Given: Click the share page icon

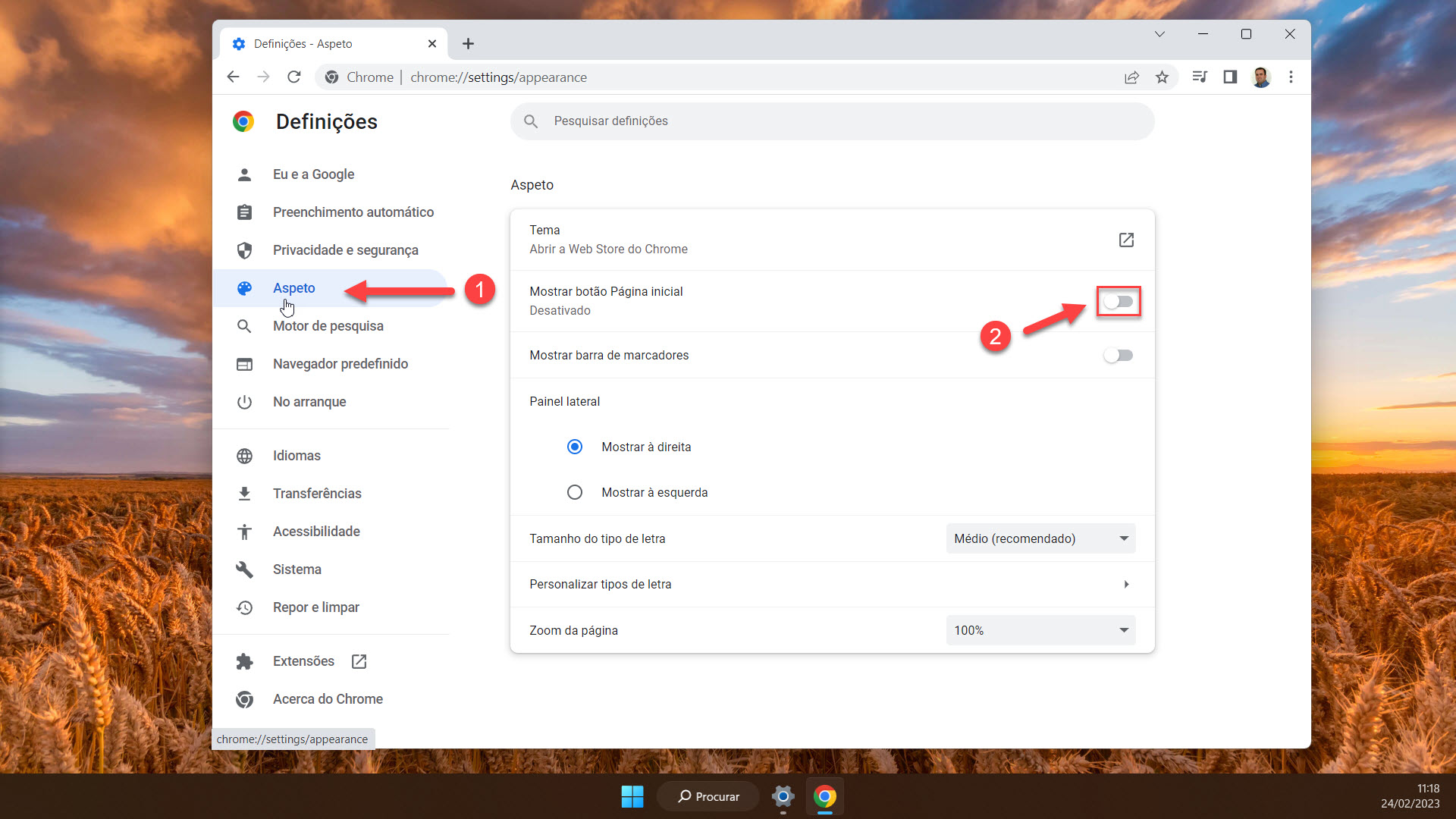Looking at the screenshot, I should [1131, 77].
